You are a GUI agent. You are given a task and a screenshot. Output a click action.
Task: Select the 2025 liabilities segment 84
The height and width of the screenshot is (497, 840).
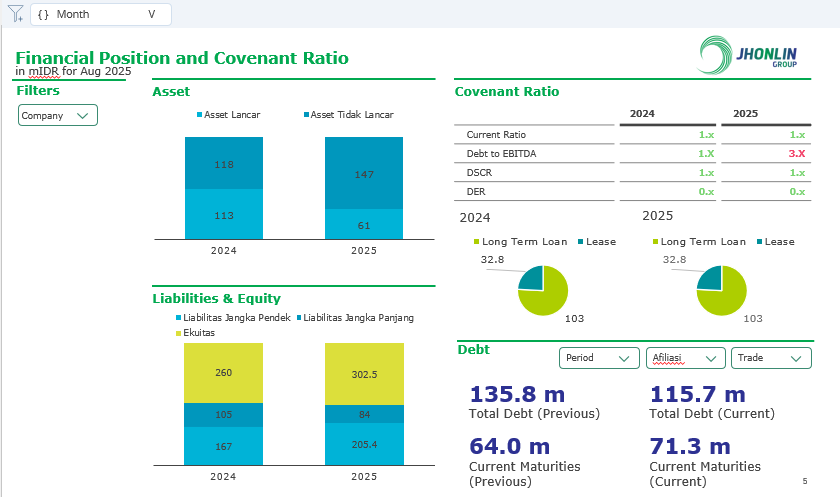[364, 414]
